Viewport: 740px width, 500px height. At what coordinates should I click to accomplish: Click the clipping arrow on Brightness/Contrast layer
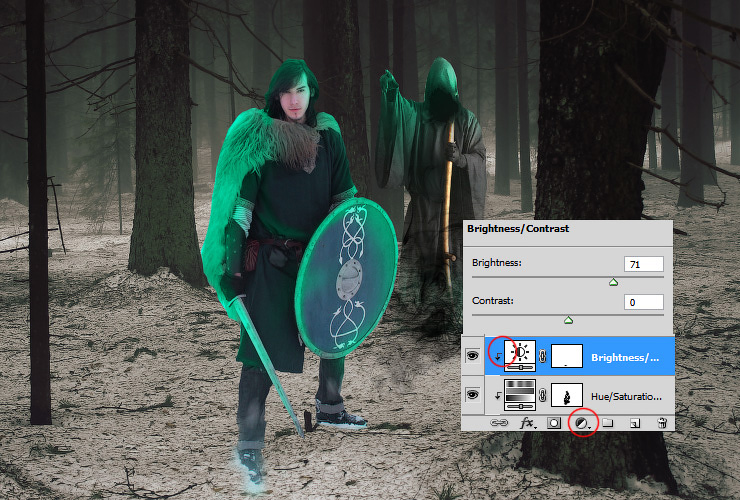(x=498, y=356)
